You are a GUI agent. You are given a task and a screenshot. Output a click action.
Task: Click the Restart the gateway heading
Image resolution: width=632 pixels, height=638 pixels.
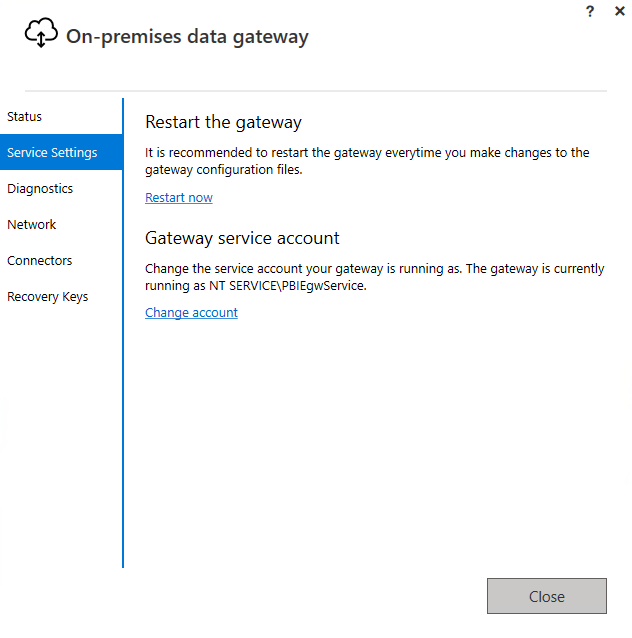click(223, 123)
